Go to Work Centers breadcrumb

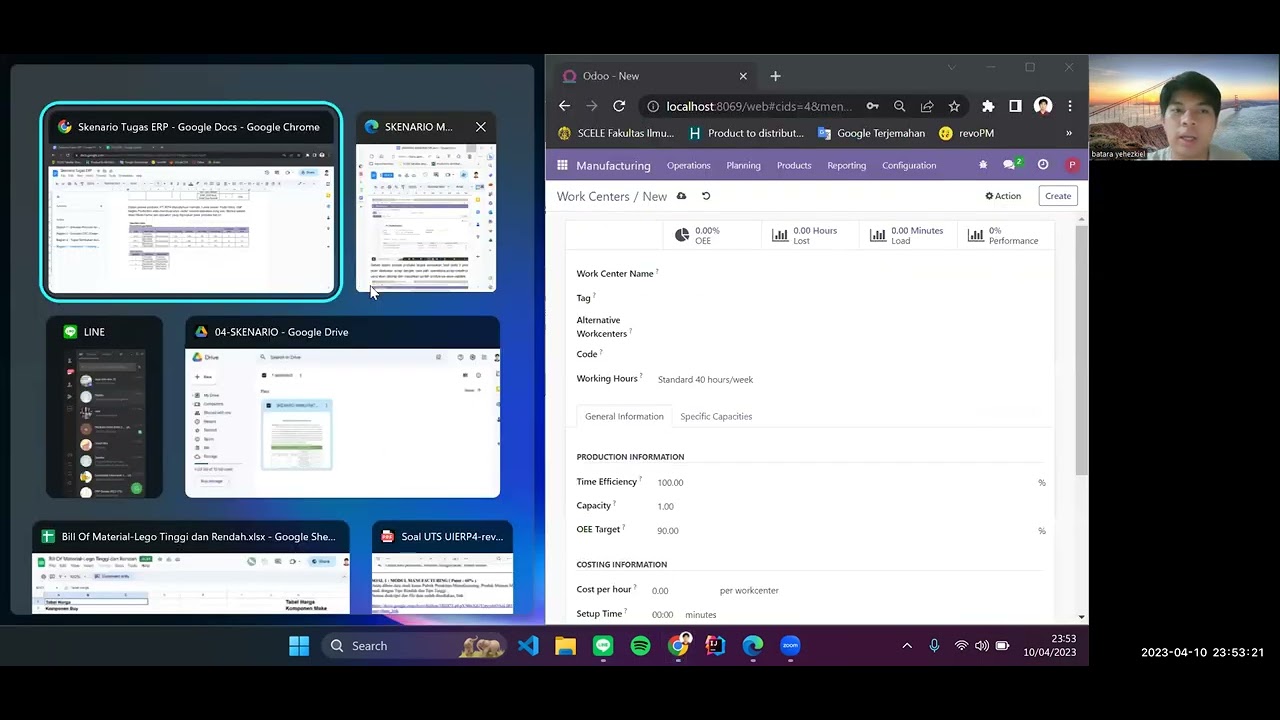click(x=593, y=196)
